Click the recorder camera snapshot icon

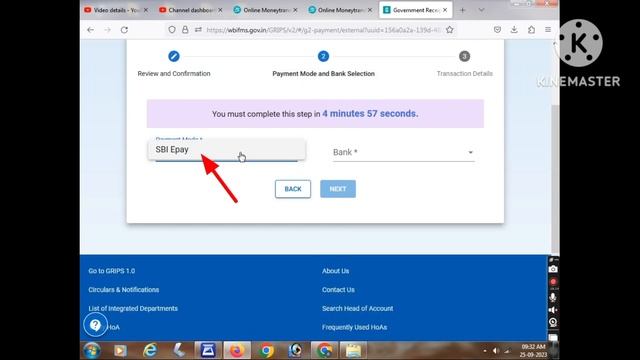[x=553, y=269]
